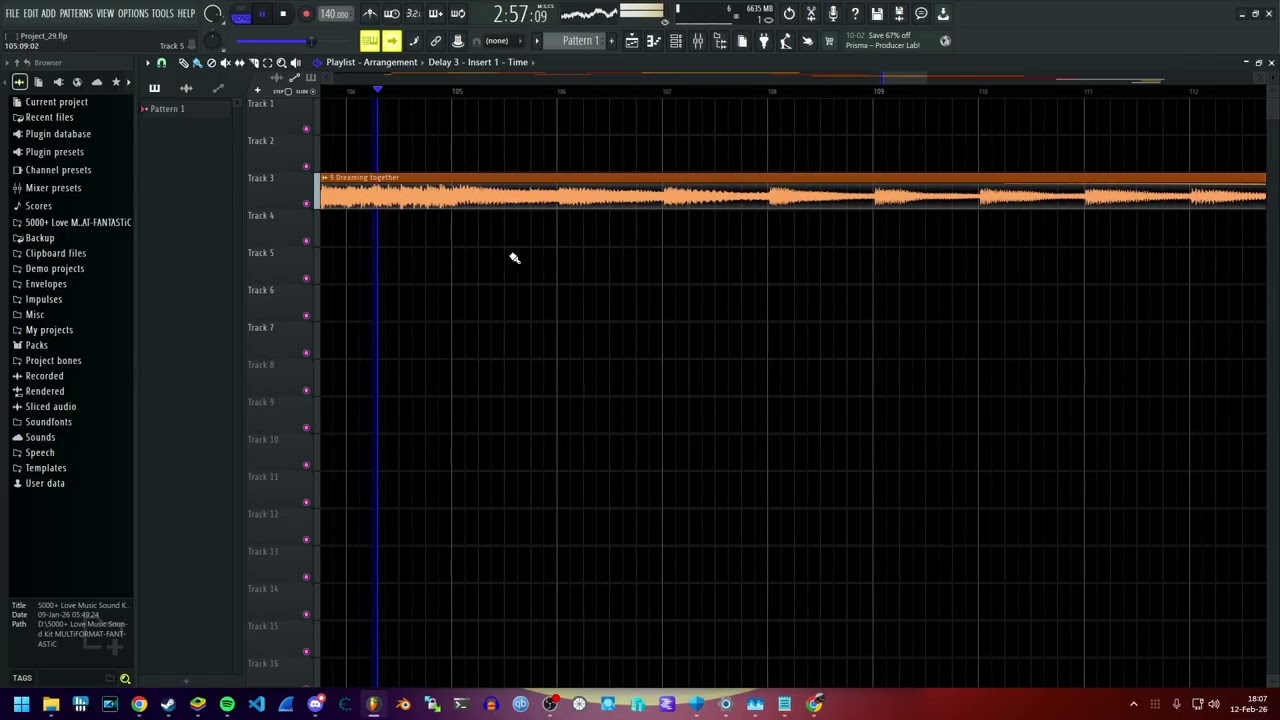Click bar 109 on the timeline ruler

point(878,92)
